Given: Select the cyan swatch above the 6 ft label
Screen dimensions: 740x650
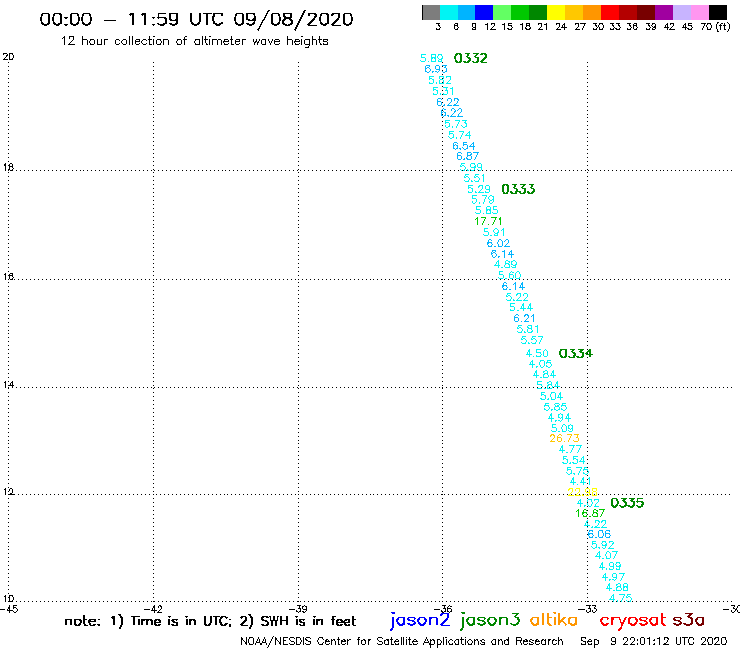Looking at the screenshot, I should pos(449,12).
